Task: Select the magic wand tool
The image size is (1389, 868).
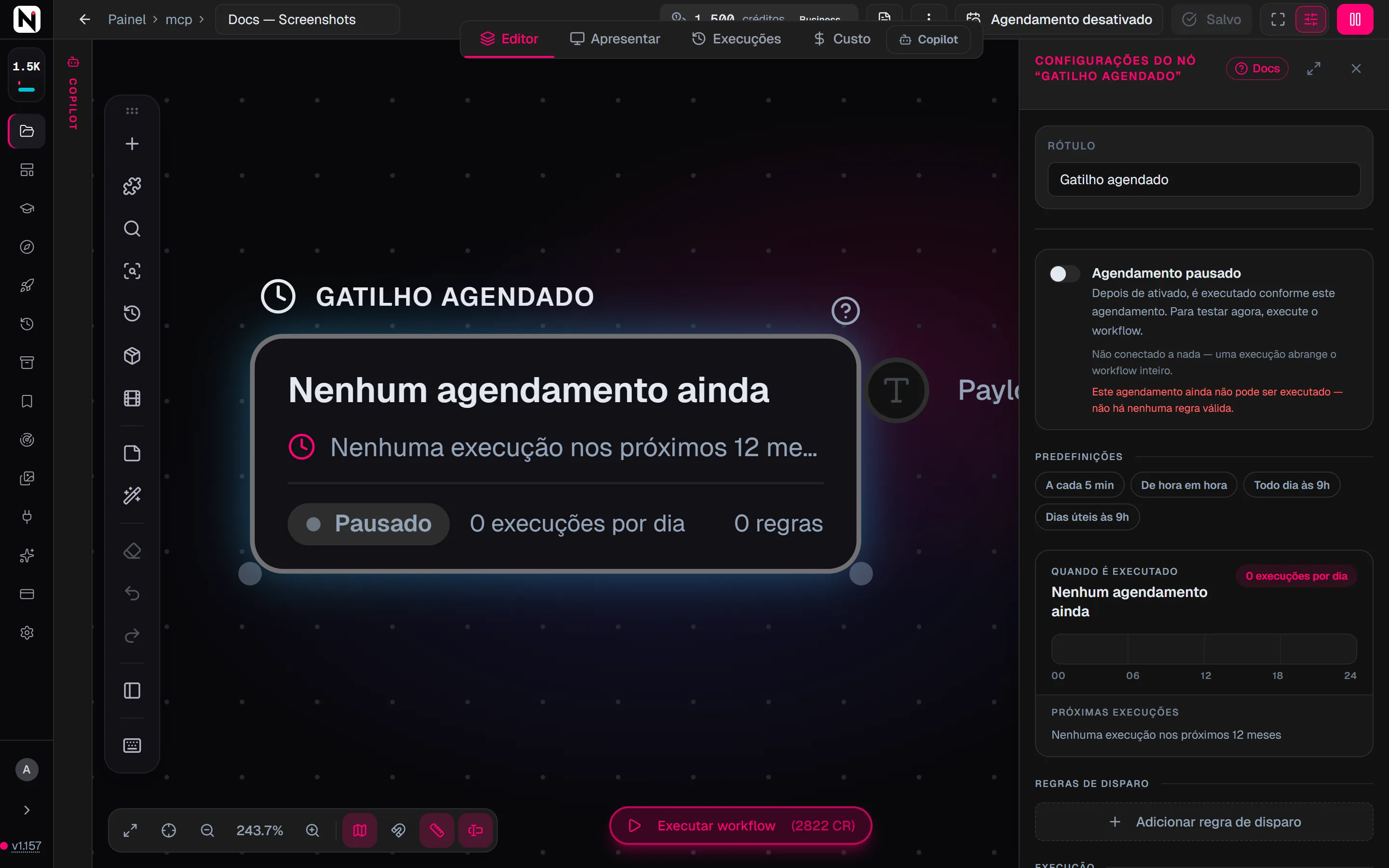Action: pos(132,495)
